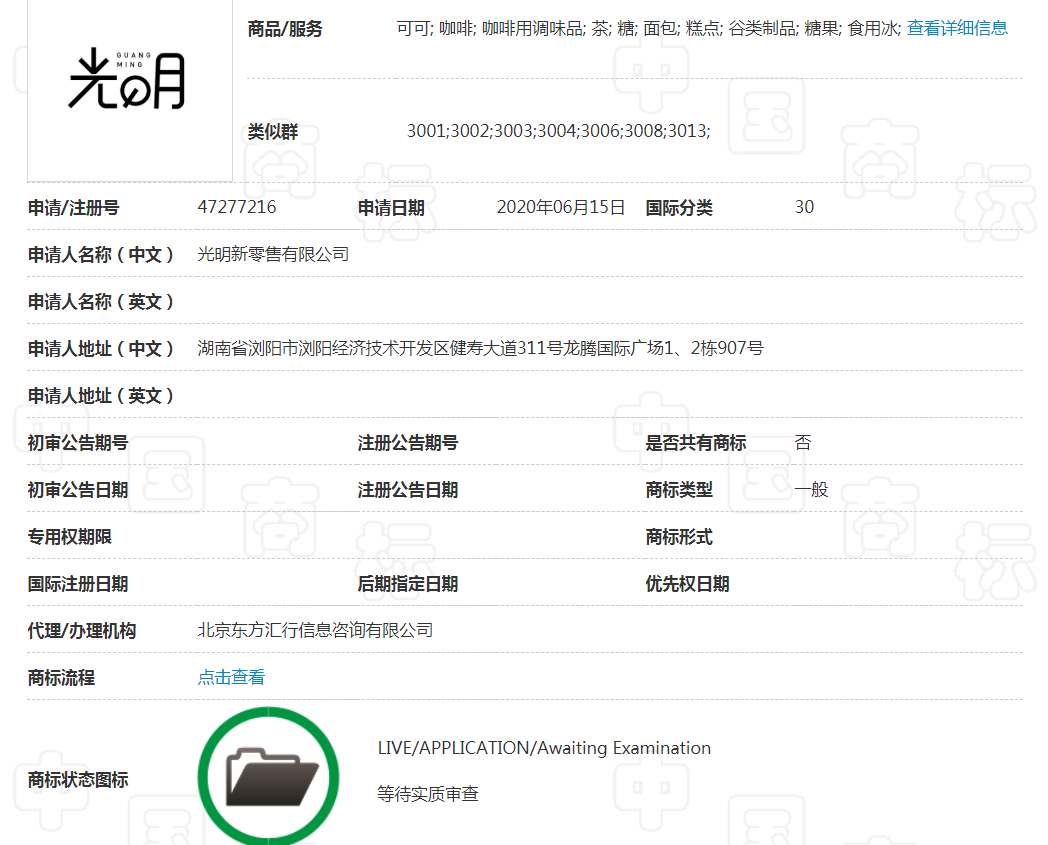Click the 商标状态图标 label
1048x845 pixels.
(x=78, y=780)
